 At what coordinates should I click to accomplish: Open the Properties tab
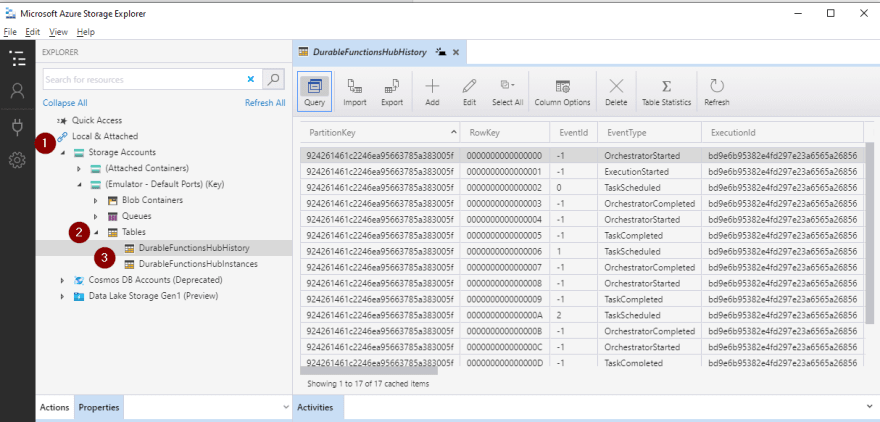[99, 407]
